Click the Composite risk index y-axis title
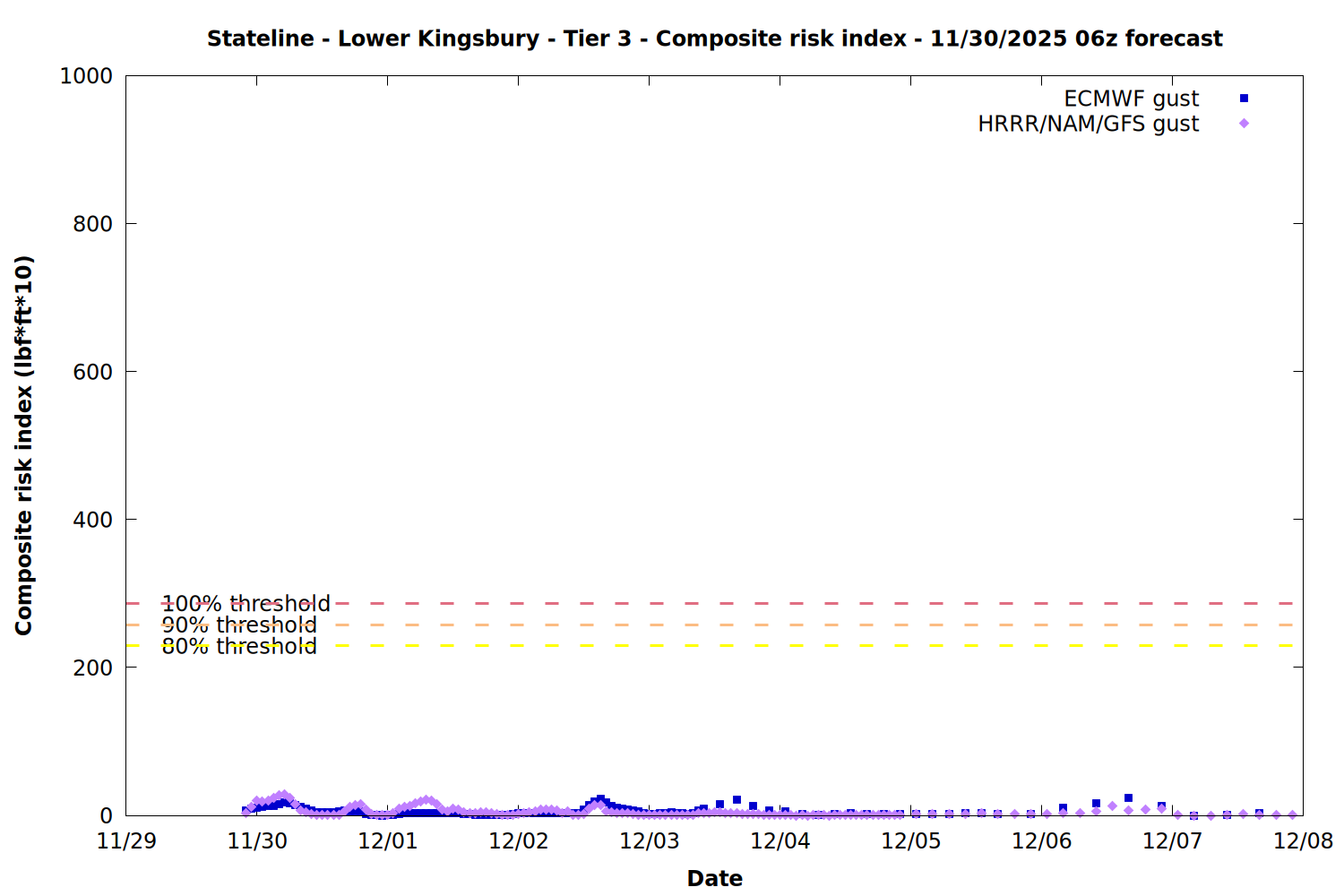 point(24,445)
